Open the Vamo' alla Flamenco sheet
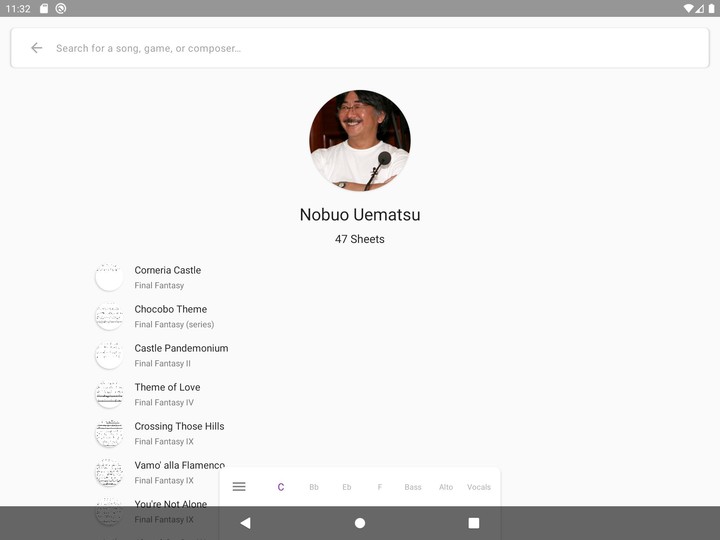The image size is (720, 540). pyautogui.click(x=180, y=465)
